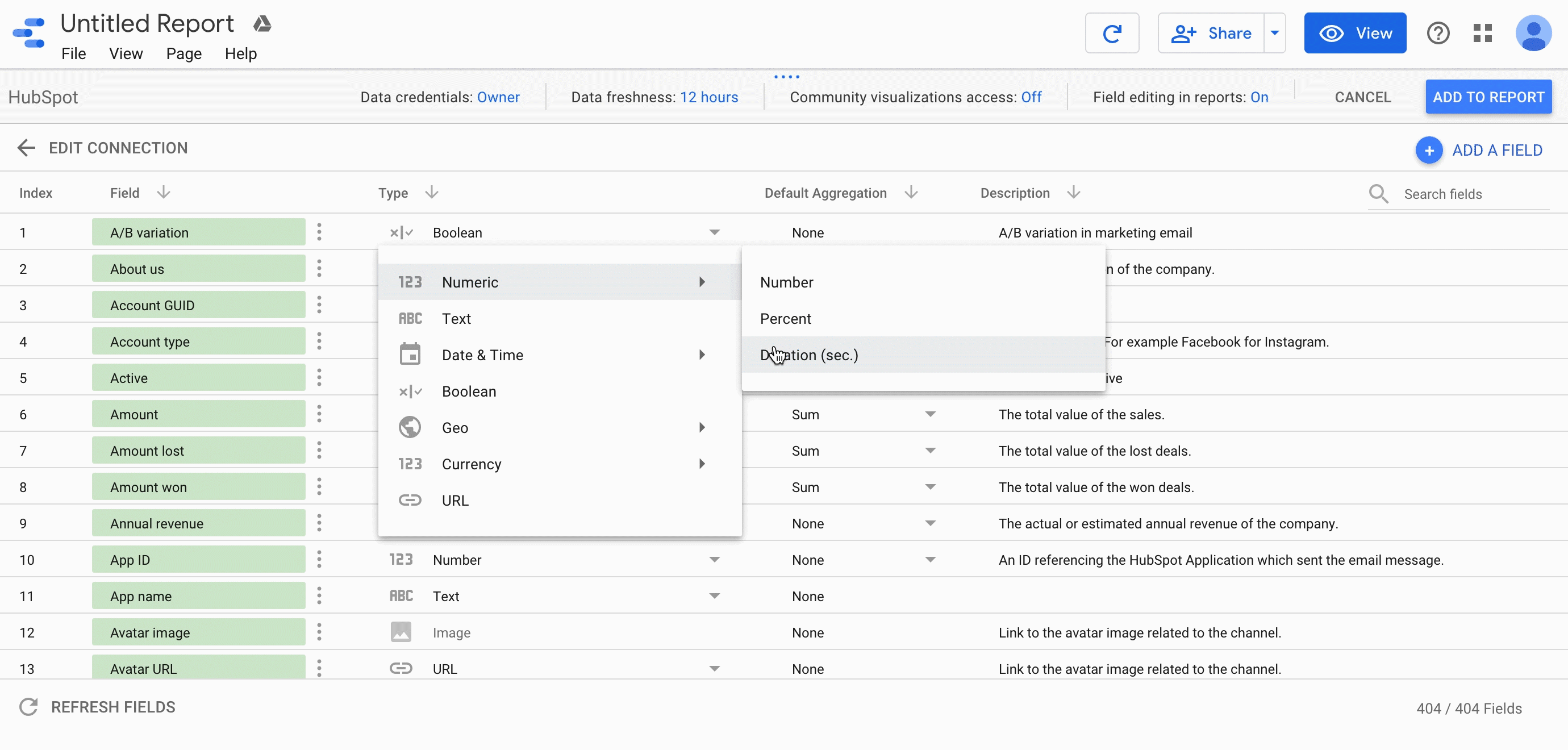This screenshot has height=750, width=1568.
Task: Sort by Type column arrow
Action: pos(432,193)
